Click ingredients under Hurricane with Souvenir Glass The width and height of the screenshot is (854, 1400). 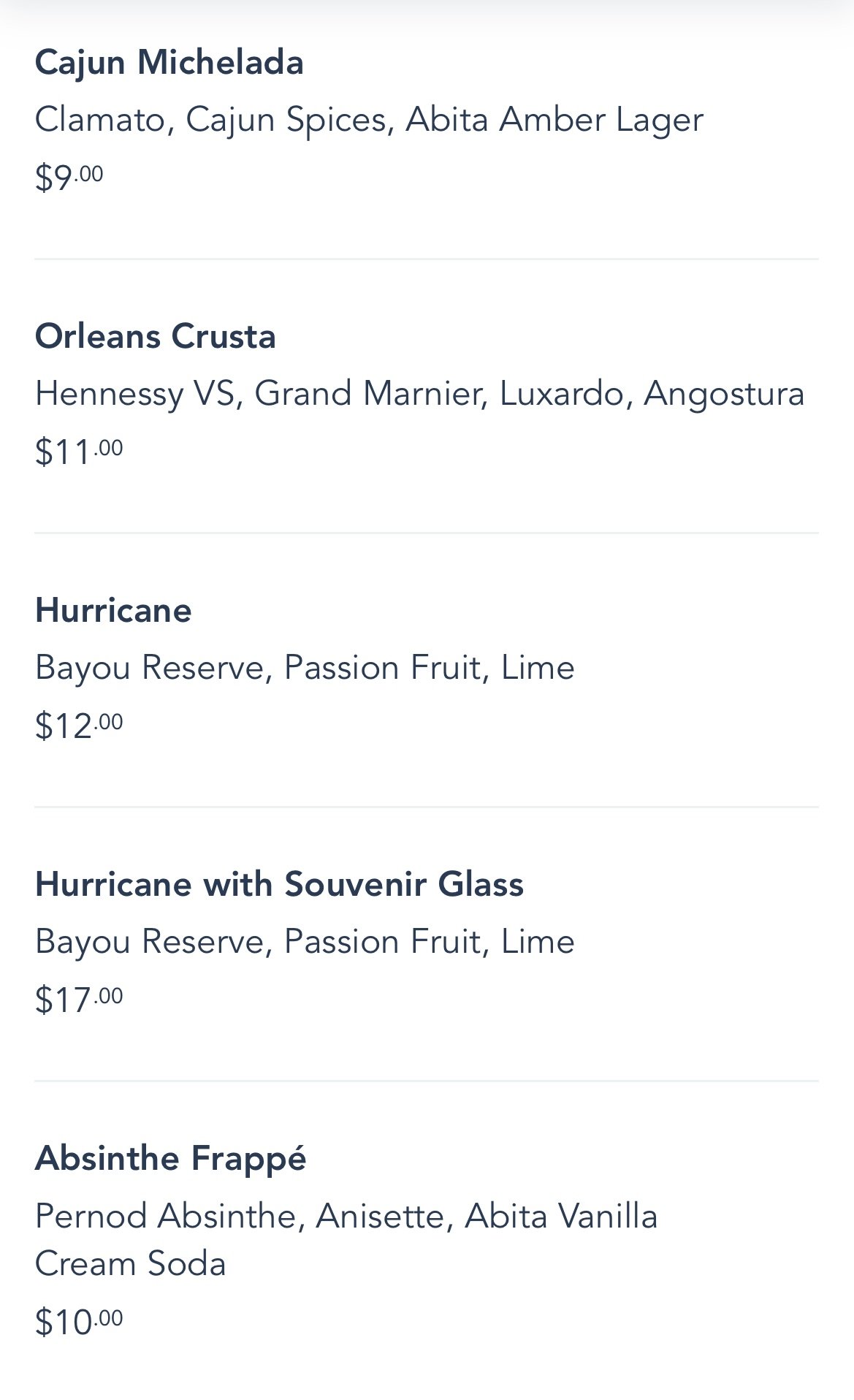point(305,942)
